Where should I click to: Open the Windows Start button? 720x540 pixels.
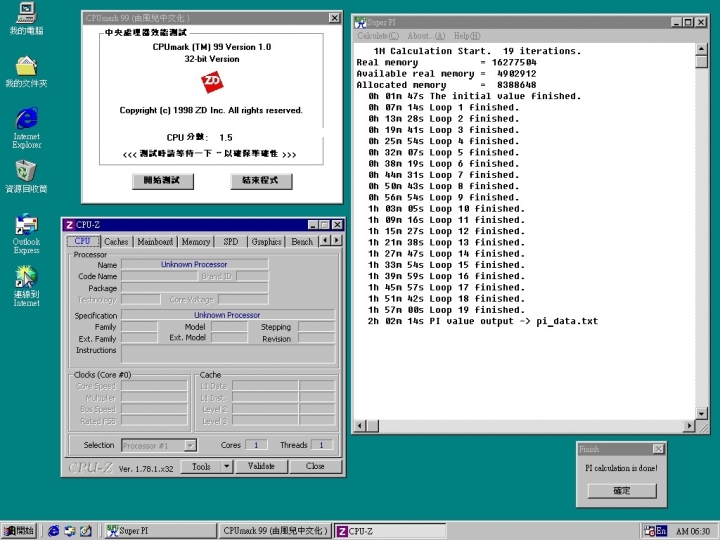click(x=20, y=530)
